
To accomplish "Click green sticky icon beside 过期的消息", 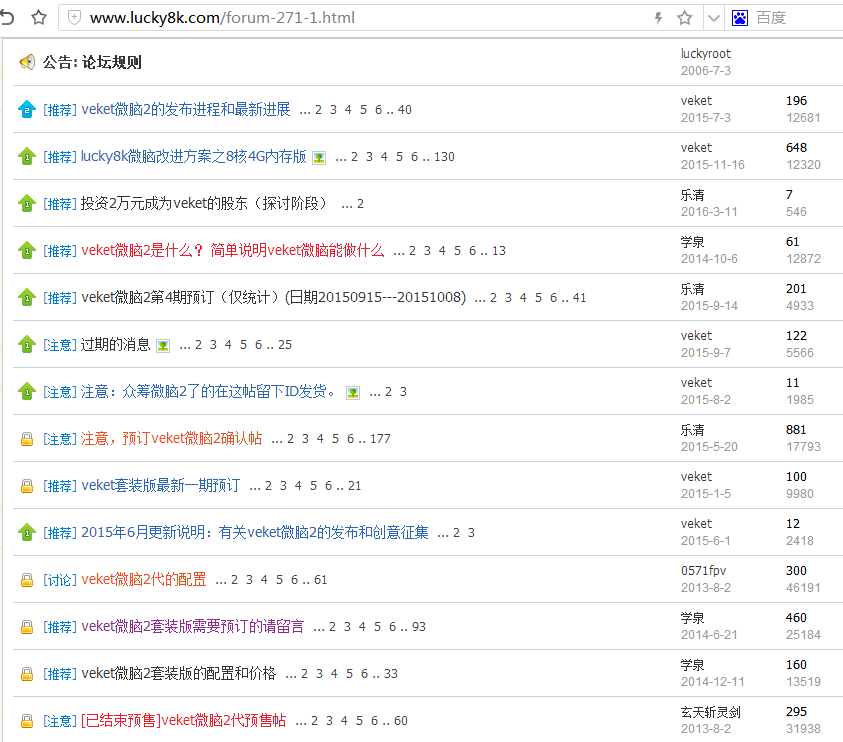I will [x=26, y=345].
